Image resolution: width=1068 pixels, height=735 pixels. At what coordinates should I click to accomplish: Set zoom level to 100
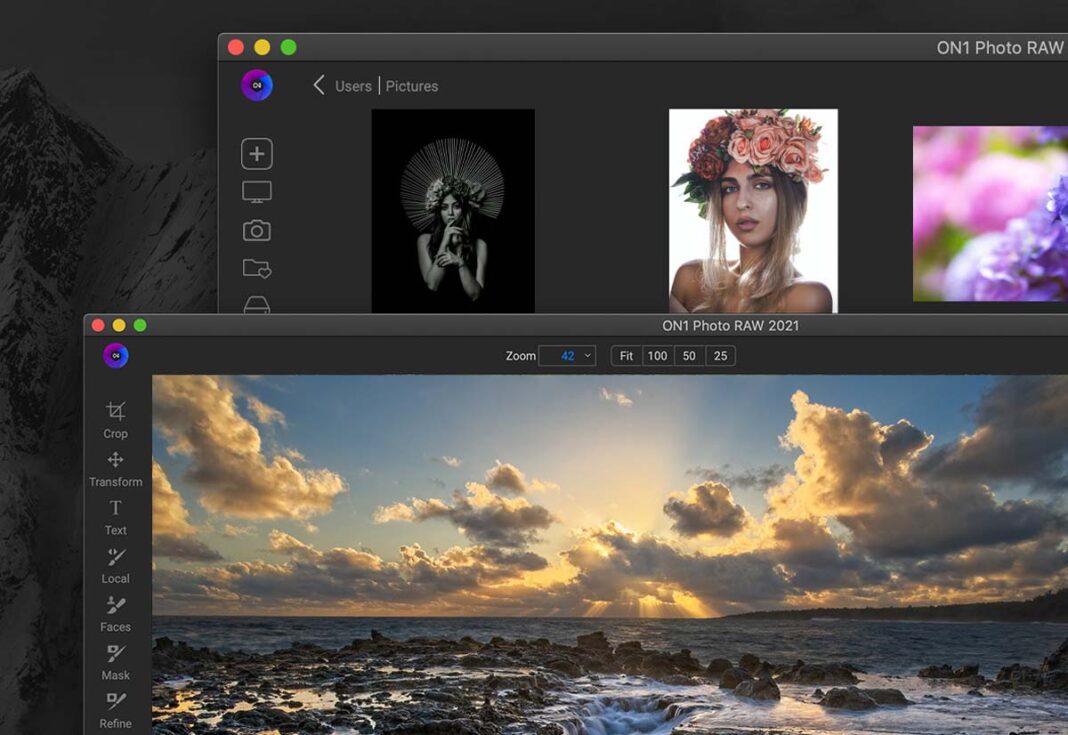pyautogui.click(x=657, y=356)
